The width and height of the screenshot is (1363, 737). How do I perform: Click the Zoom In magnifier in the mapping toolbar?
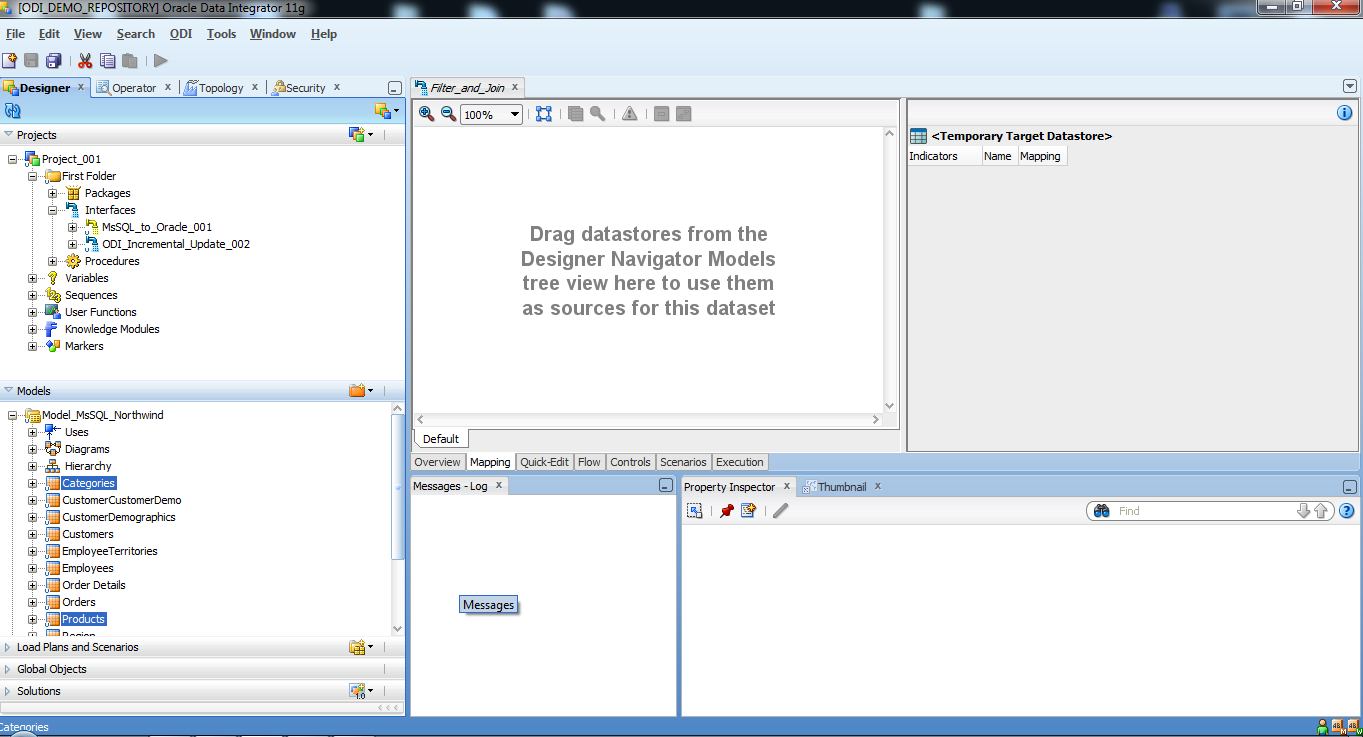point(426,113)
